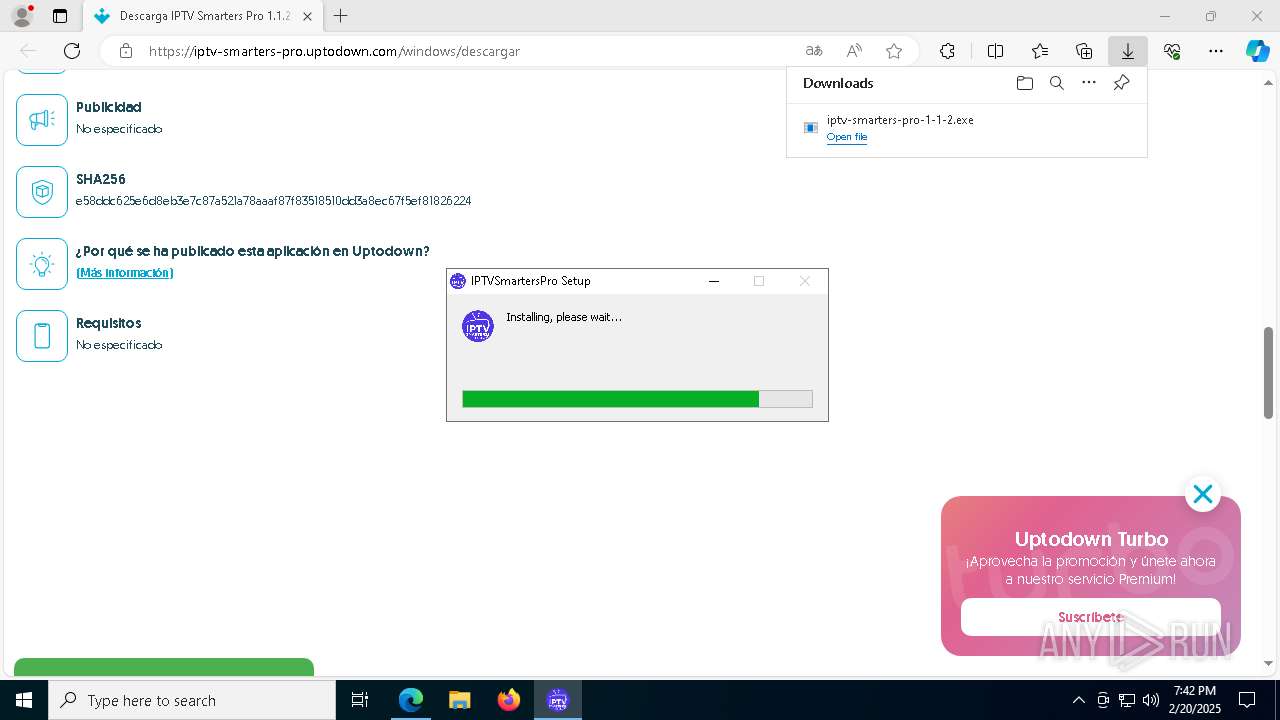Click the taskbar clock and date

1195,700
